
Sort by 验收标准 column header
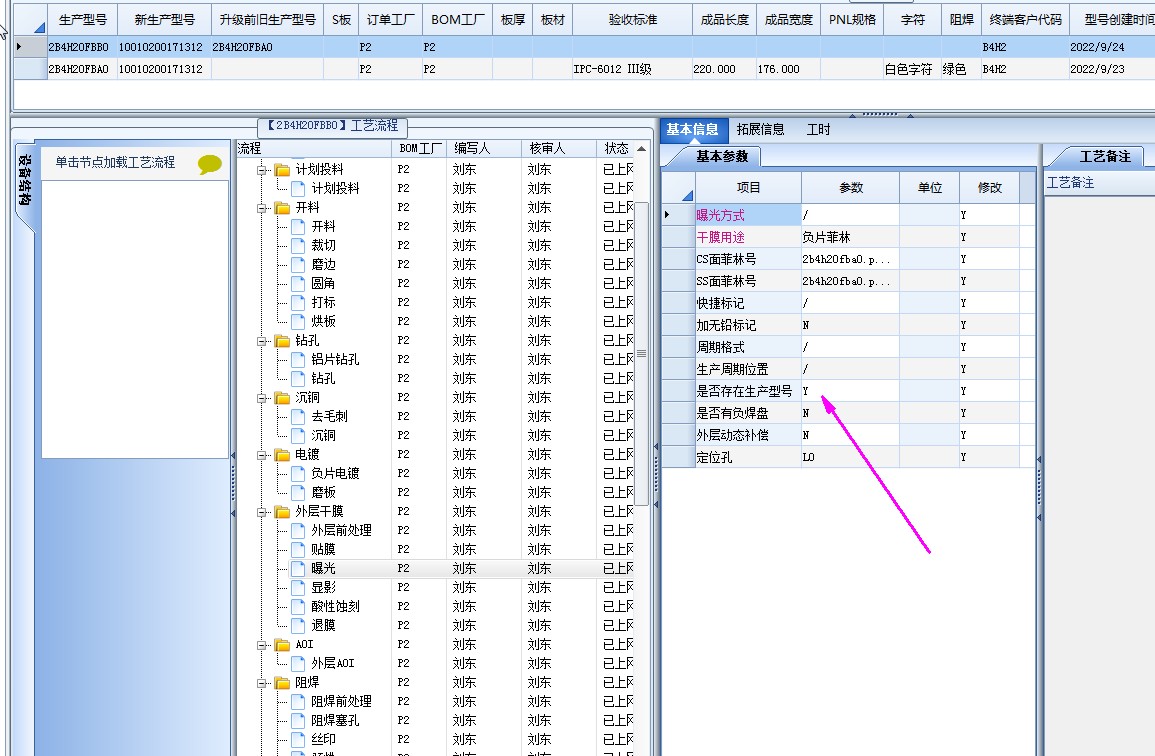coord(633,20)
